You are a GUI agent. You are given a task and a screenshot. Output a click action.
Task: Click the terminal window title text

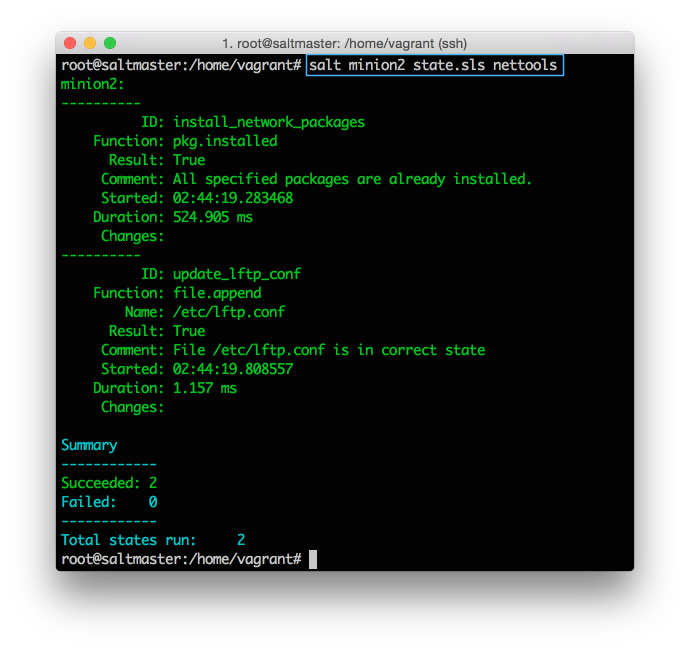click(x=344, y=44)
